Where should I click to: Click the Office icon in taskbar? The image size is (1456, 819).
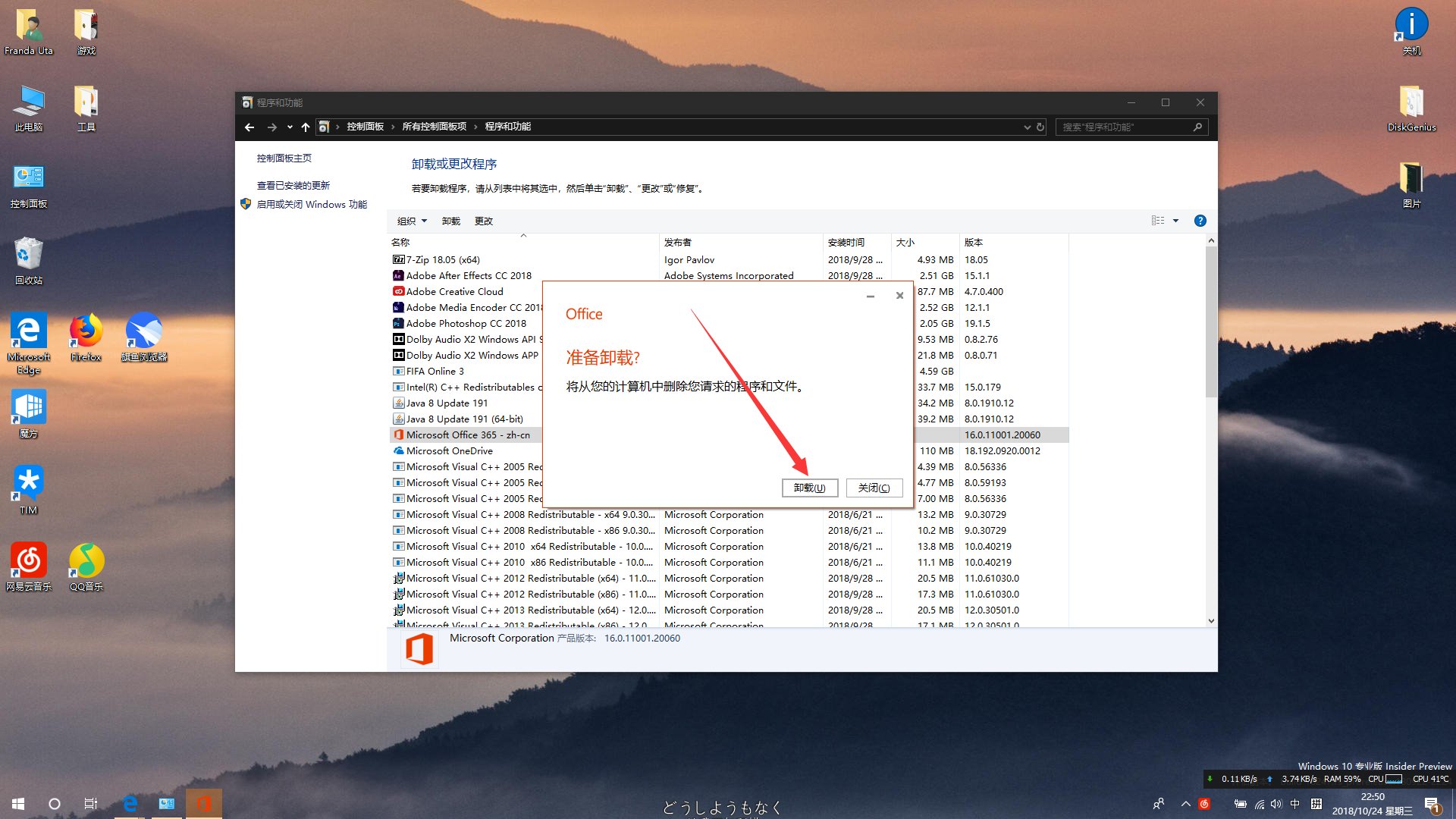203,803
